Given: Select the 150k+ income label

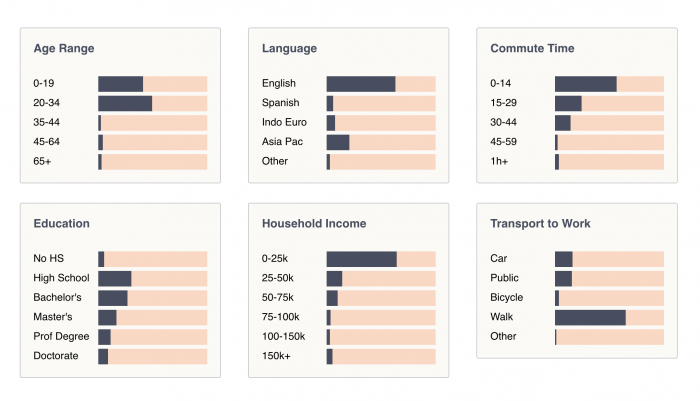Looking at the screenshot, I should [x=277, y=356].
